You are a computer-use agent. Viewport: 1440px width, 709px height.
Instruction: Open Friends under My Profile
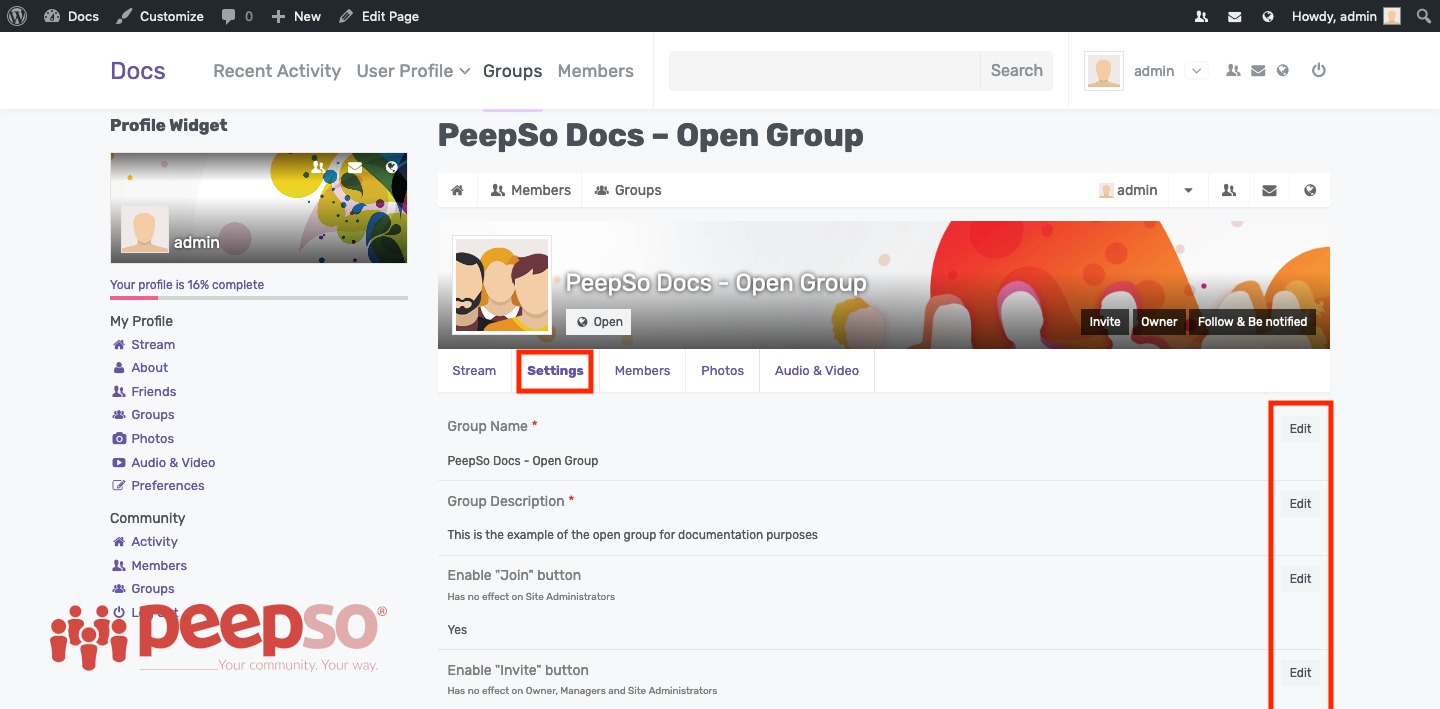pyautogui.click(x=144, y=392)
